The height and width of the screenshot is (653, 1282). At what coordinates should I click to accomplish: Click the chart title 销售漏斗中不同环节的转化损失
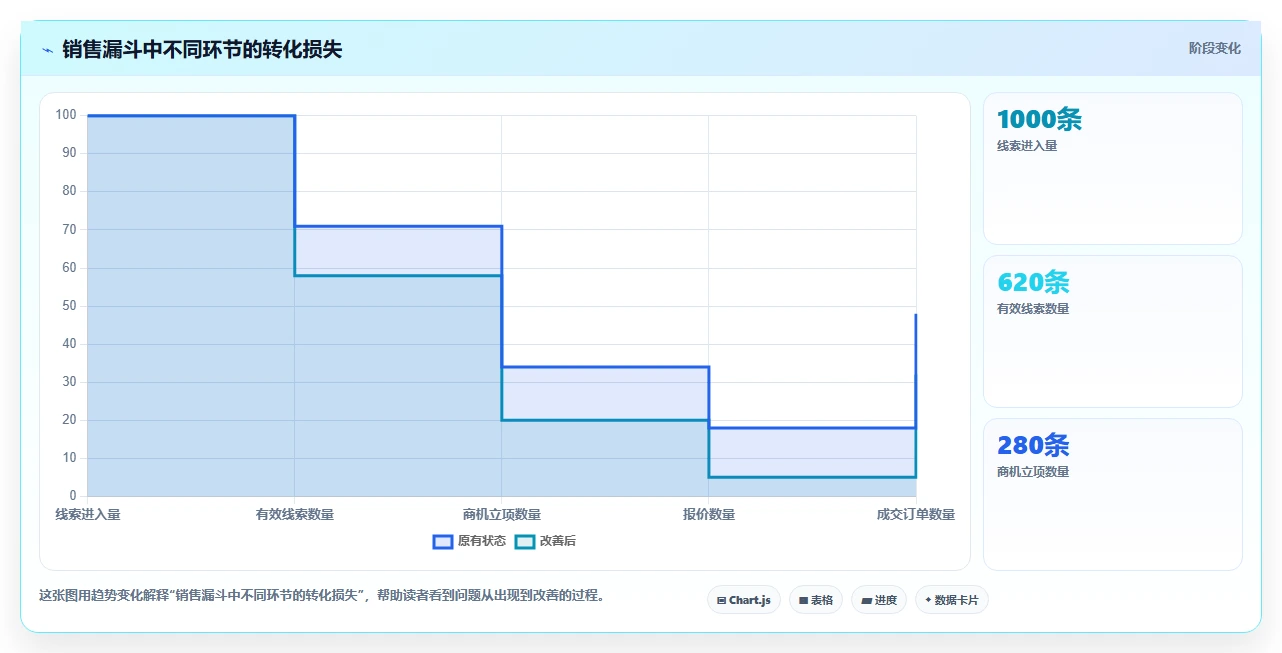click(202, 49)
